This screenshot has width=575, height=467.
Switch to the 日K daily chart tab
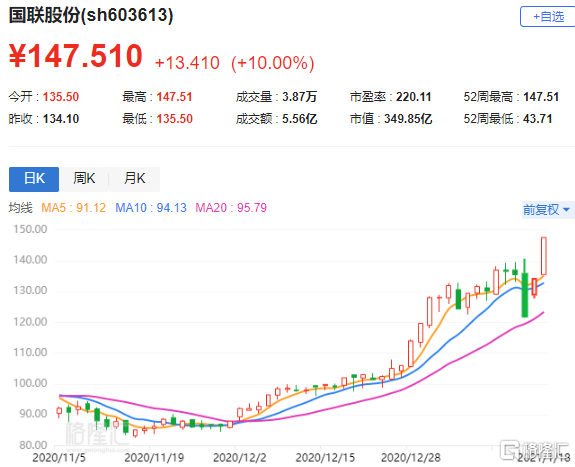pos(34,179)
